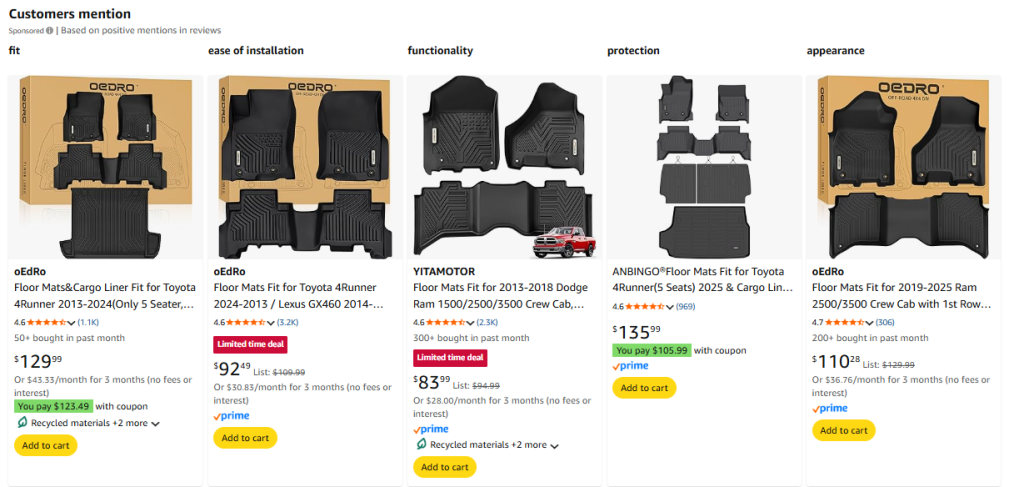
Task: Click the recycled materials leaf icon under the $129.99 item
Action: (x=22, y=423)
